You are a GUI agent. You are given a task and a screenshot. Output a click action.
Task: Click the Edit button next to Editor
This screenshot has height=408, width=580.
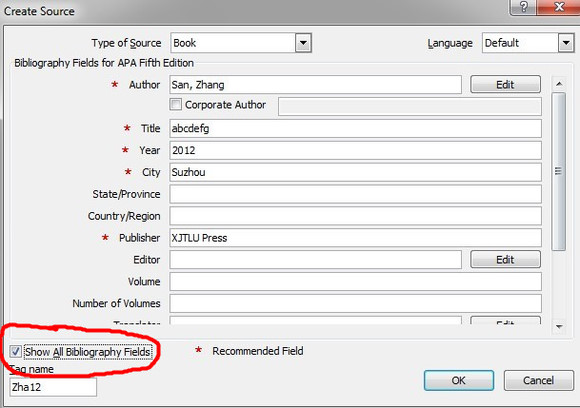(x=505, y=260)
